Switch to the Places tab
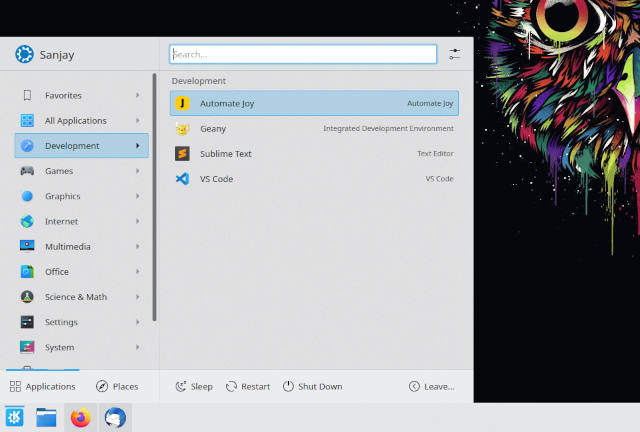The image size is (640, 432). click(117, 386)
